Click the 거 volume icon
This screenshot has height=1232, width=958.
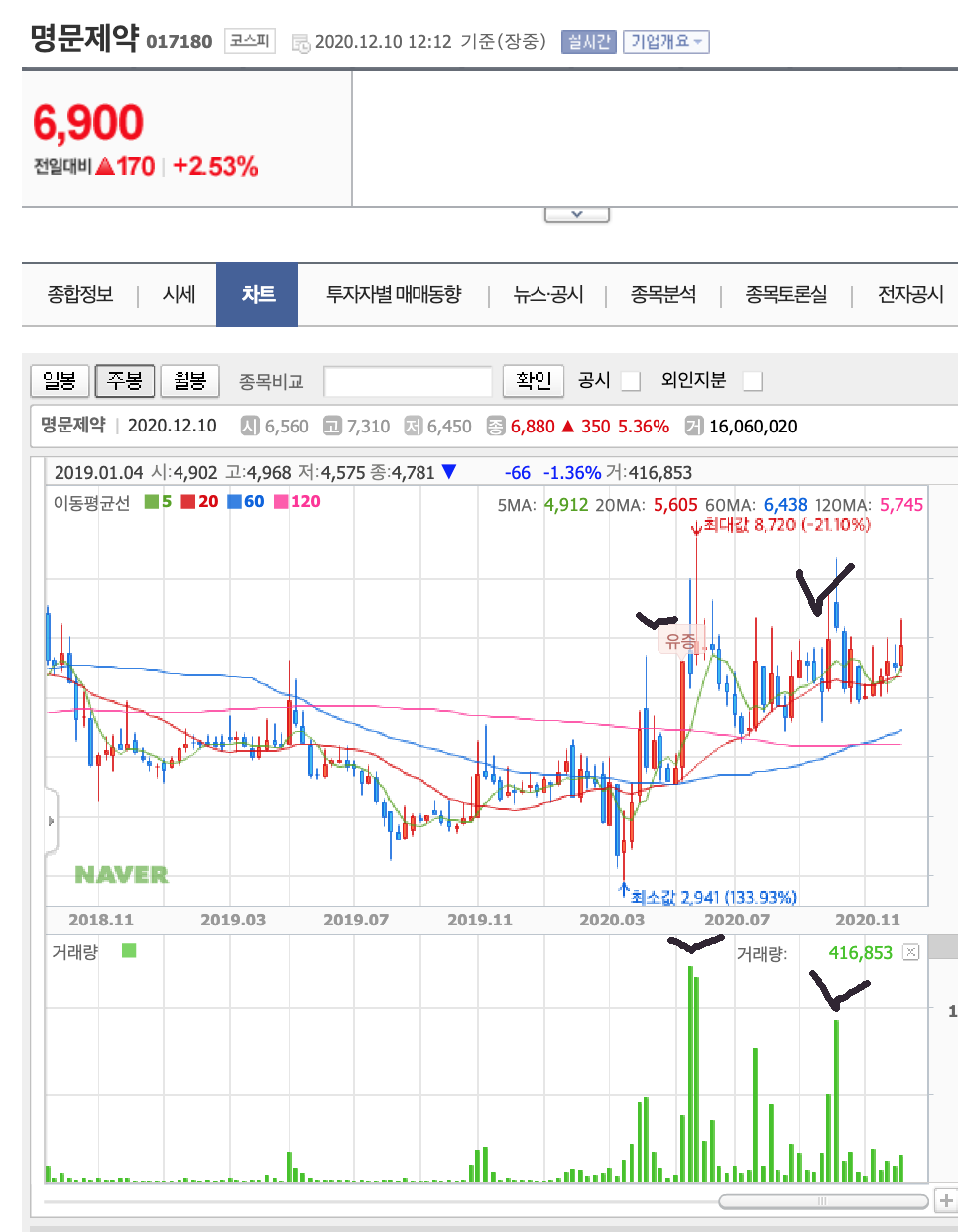click(x=694, y=426)
